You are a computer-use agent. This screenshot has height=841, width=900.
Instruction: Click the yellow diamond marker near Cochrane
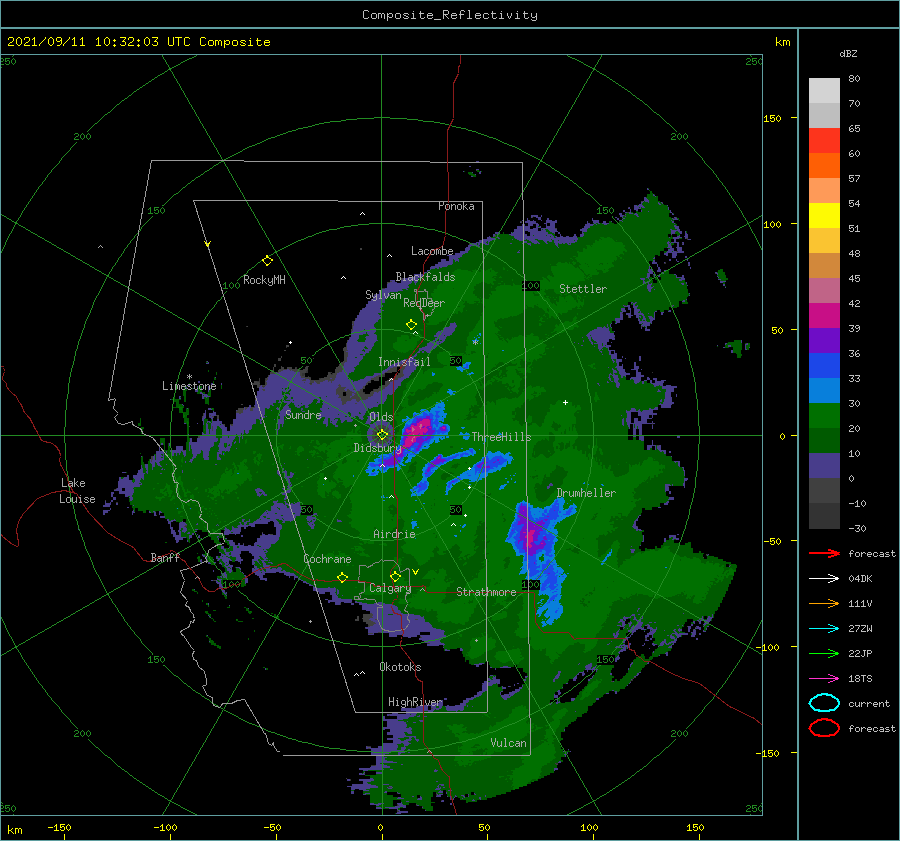click(x=342, y=577)
